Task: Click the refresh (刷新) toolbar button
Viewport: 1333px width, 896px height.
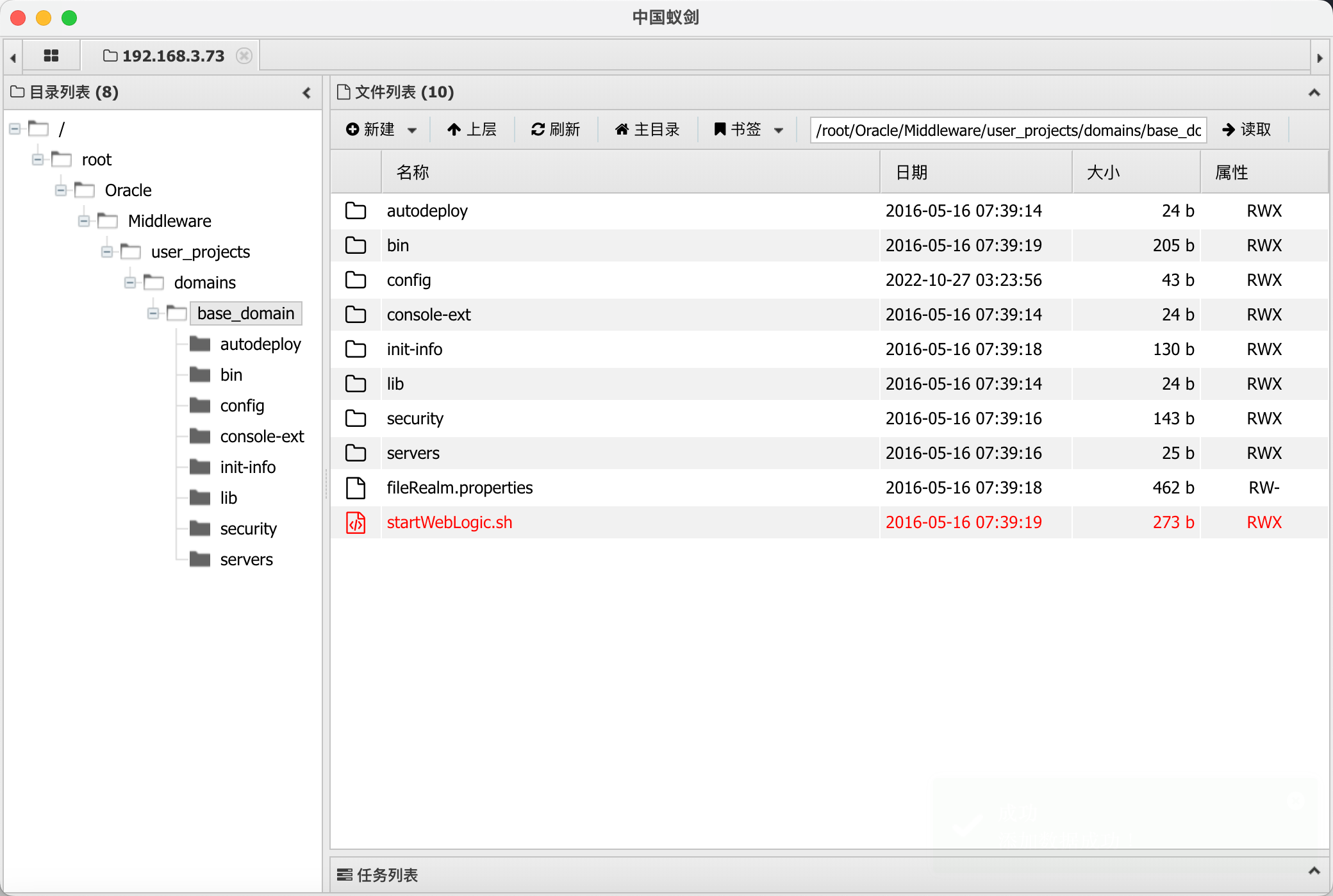Action: (555, 129)
